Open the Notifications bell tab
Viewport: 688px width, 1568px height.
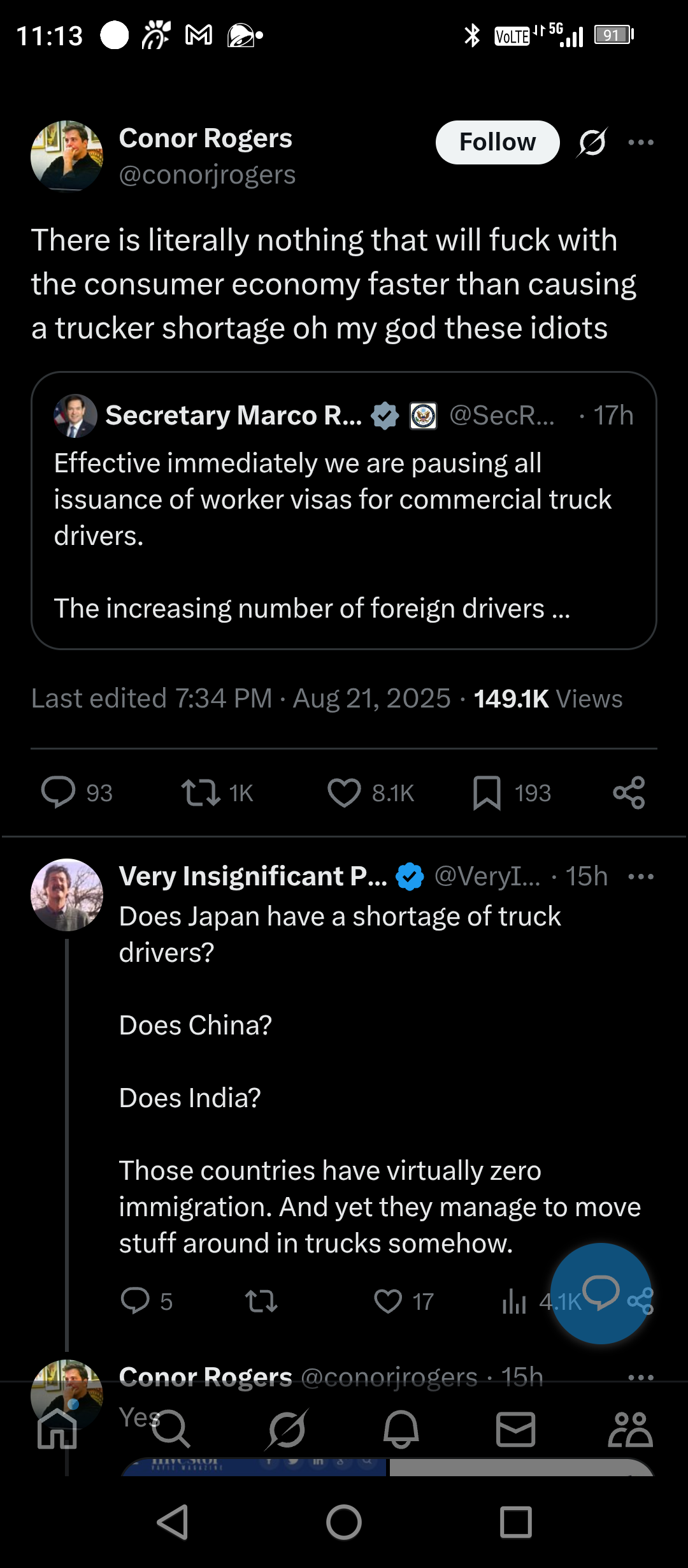click(x=401, y=1429)
